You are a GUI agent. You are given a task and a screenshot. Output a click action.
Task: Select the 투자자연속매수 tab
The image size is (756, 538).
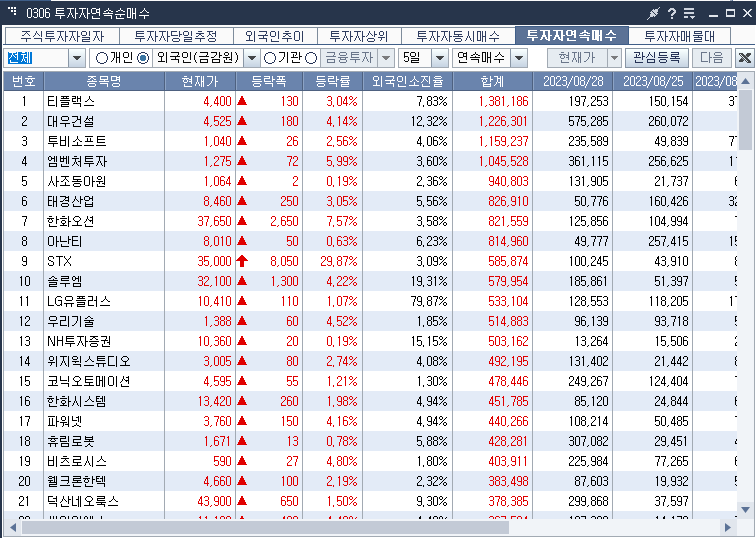(572, 35)
